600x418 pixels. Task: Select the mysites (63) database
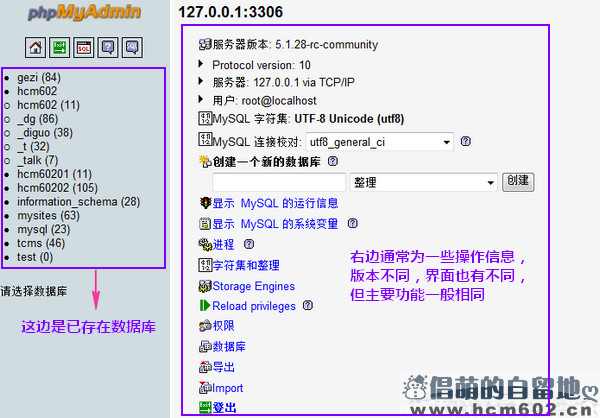click(48, 216)
